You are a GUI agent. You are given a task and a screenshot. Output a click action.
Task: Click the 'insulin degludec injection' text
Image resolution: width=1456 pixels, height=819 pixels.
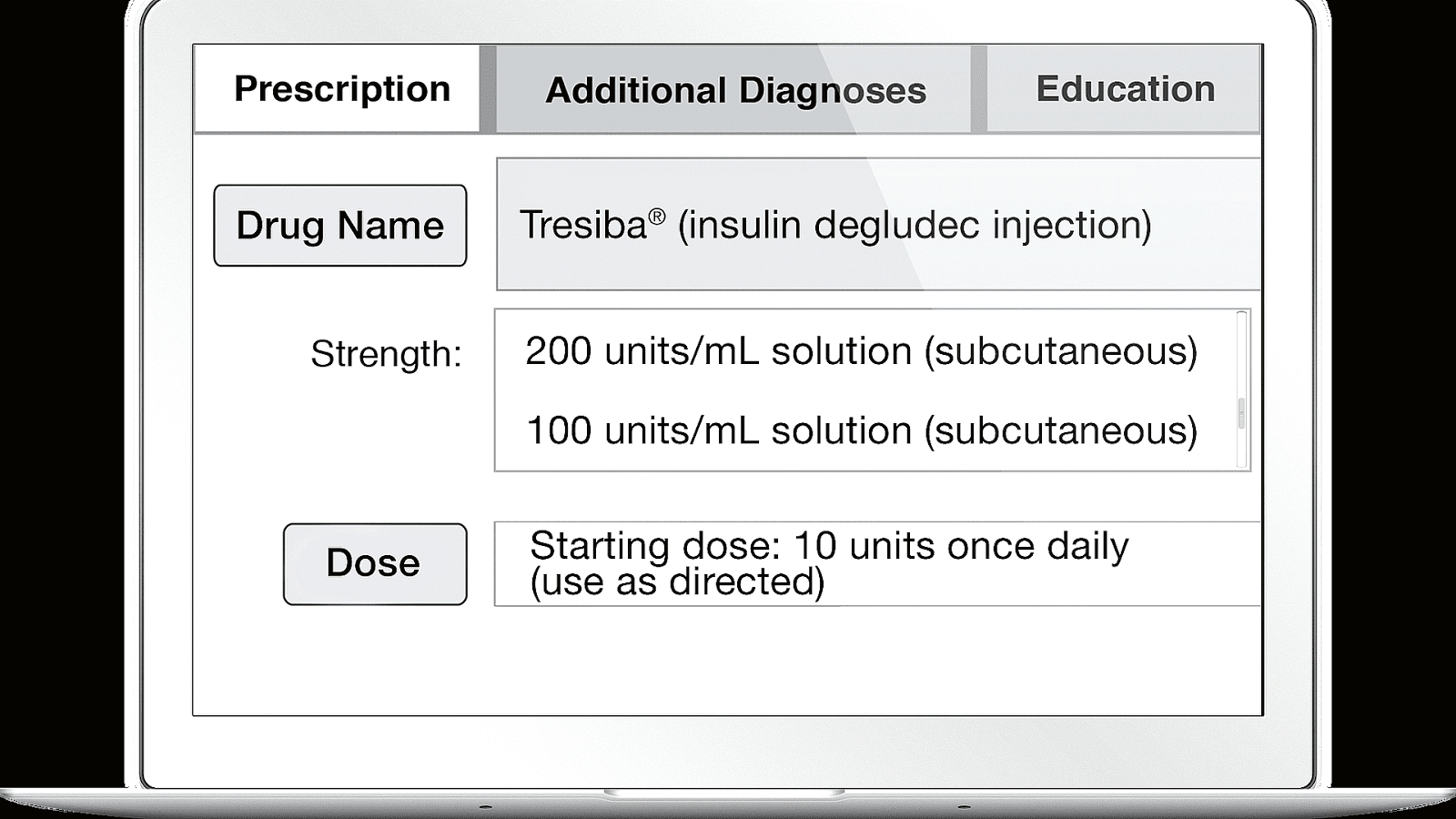point(914,225)
